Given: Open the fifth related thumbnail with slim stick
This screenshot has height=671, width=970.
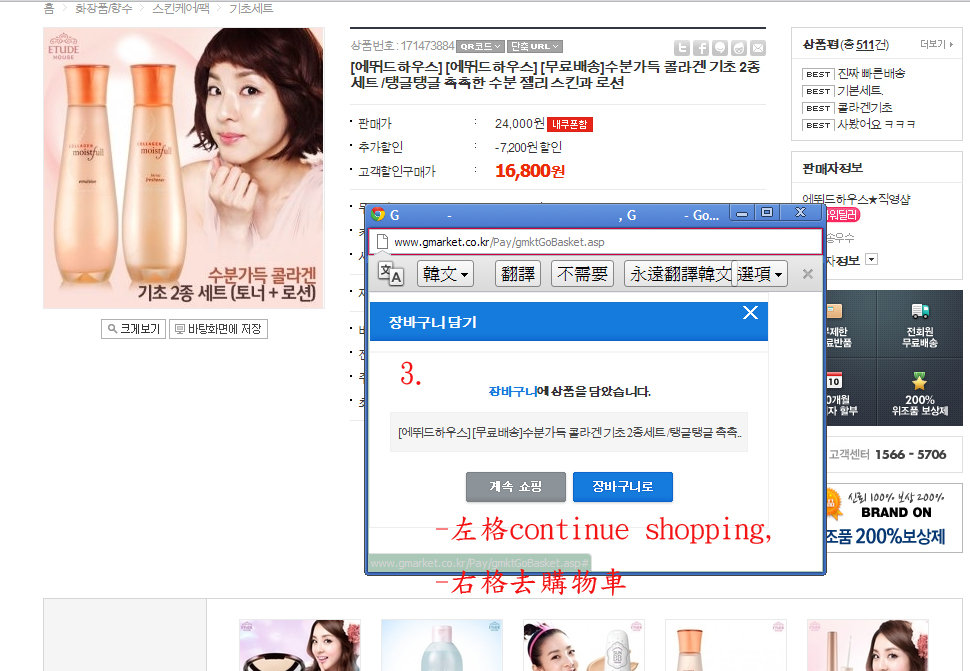Looking at the screenshot, I should (x=867, y=645).
